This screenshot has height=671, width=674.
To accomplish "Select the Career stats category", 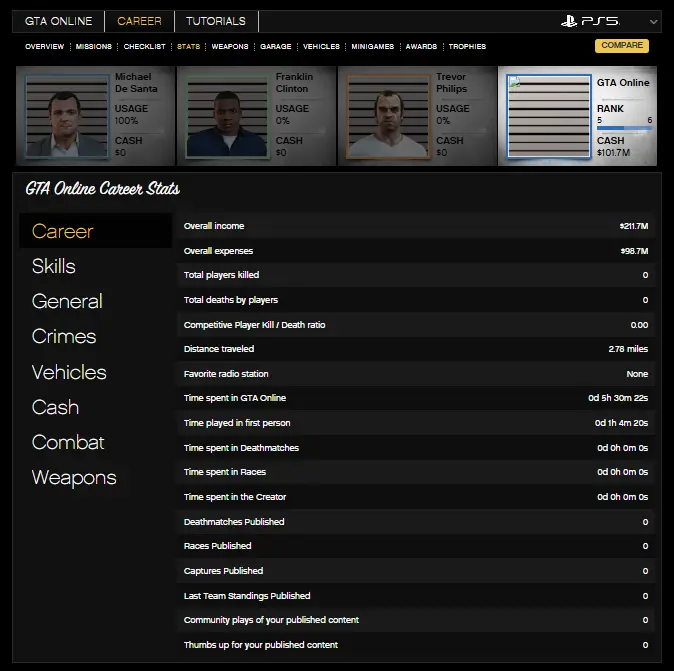I will click(x=95, y=231).
